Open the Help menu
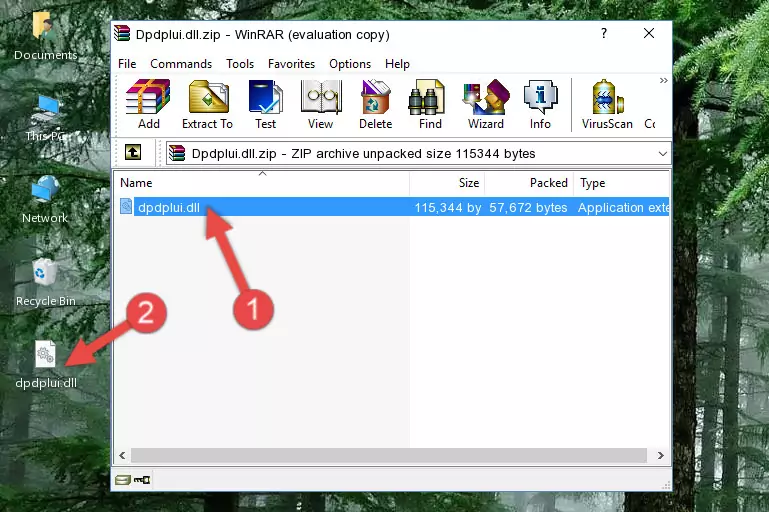Image resolution: width=769 pixels, height=512 pixels. coord(397,64)
